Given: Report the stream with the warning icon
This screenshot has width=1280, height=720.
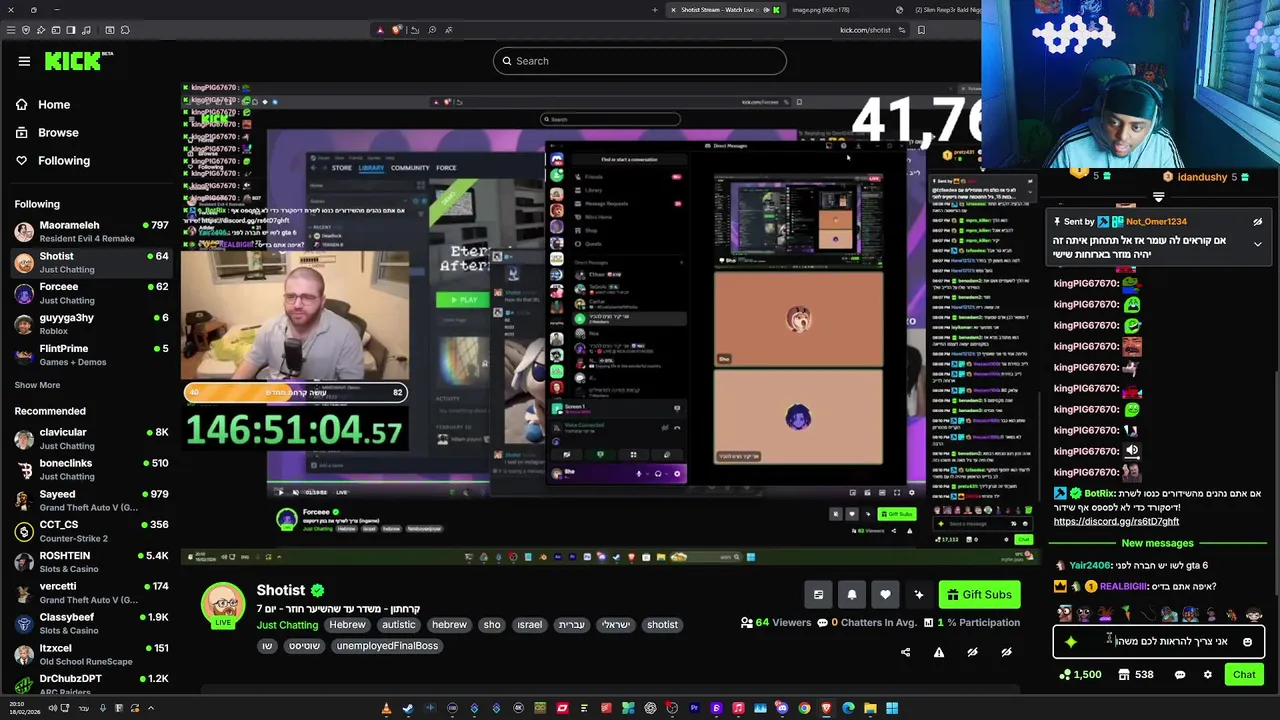Looking at the screenshot, I should [939, 652].
